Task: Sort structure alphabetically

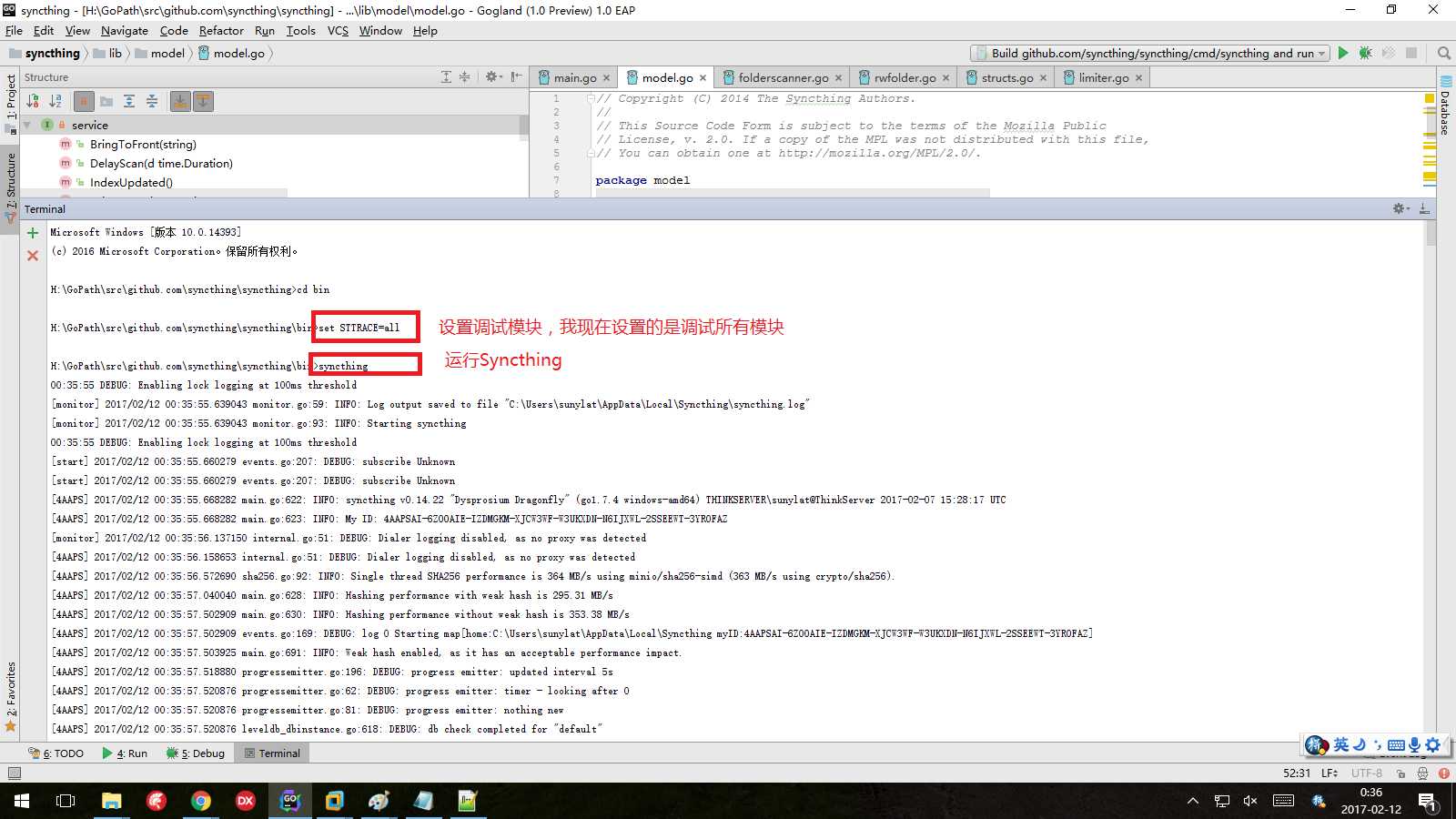Action: (x=56, y=101)
